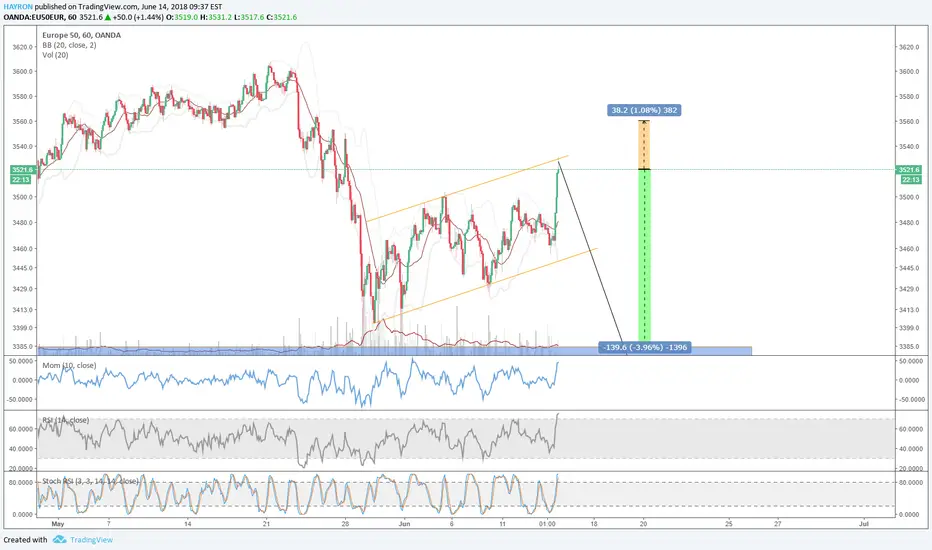Select the green up-arrow price change indicator

pos(109,17)
